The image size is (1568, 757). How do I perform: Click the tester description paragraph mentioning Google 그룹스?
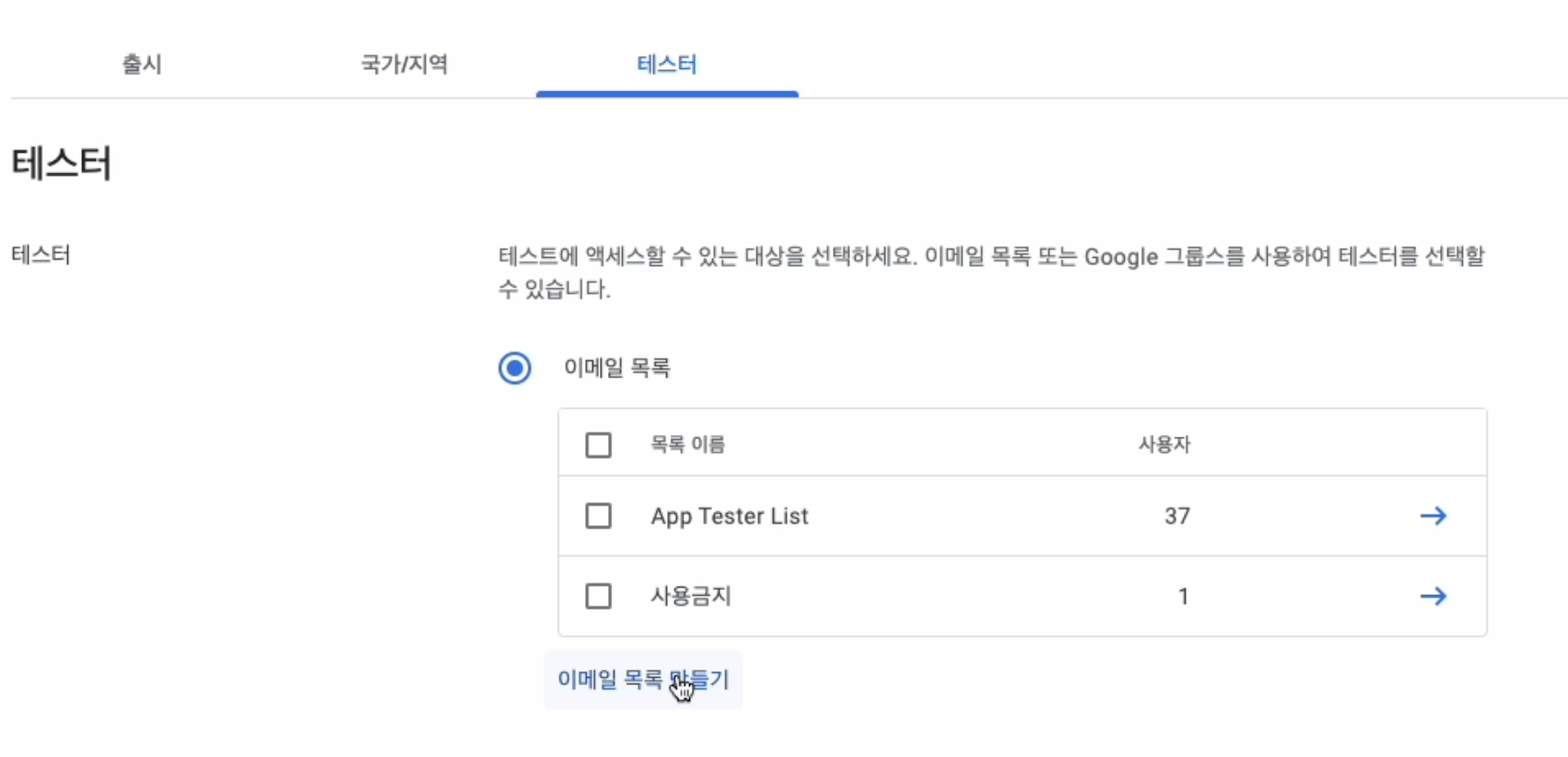click(991, 273)
